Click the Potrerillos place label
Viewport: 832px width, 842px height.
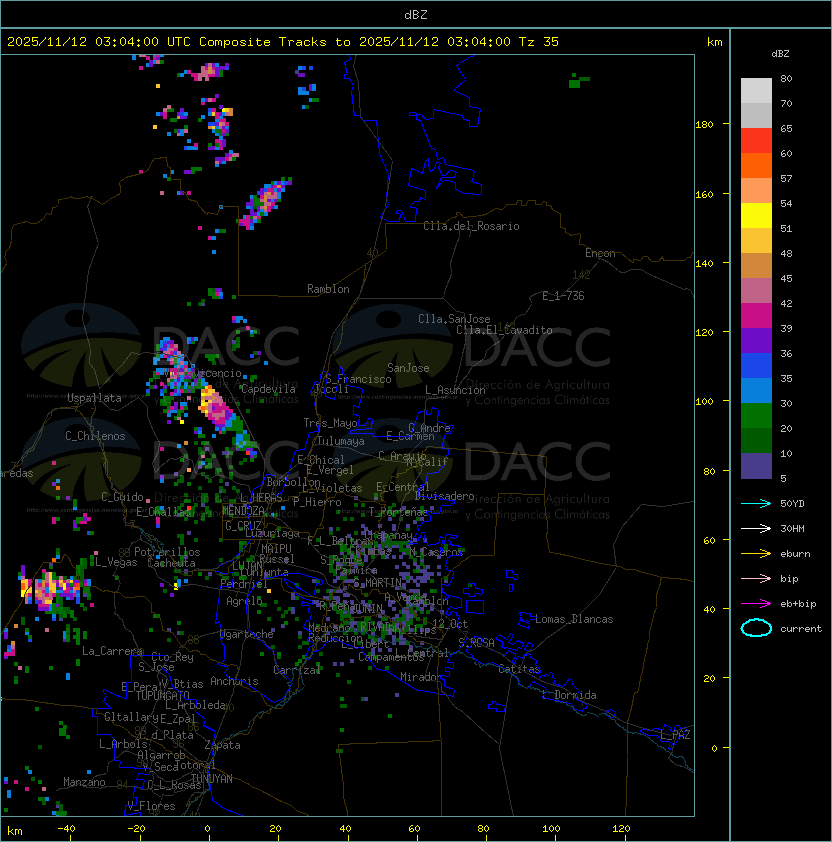pyautogui.click(x=167, y=552)
